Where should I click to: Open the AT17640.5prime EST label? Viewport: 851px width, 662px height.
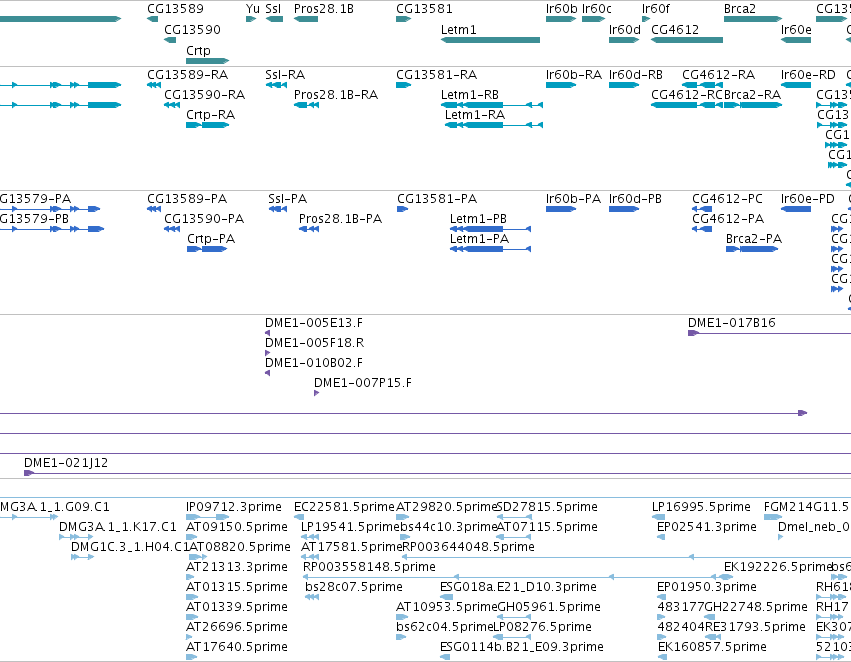click(x=237, y=647)
